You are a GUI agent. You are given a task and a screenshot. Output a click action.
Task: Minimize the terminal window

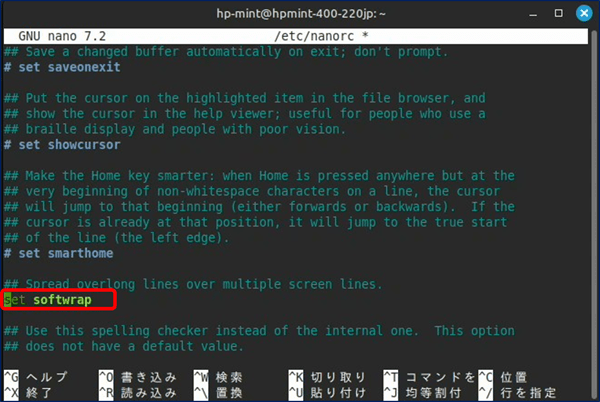(x=533, y=14)
